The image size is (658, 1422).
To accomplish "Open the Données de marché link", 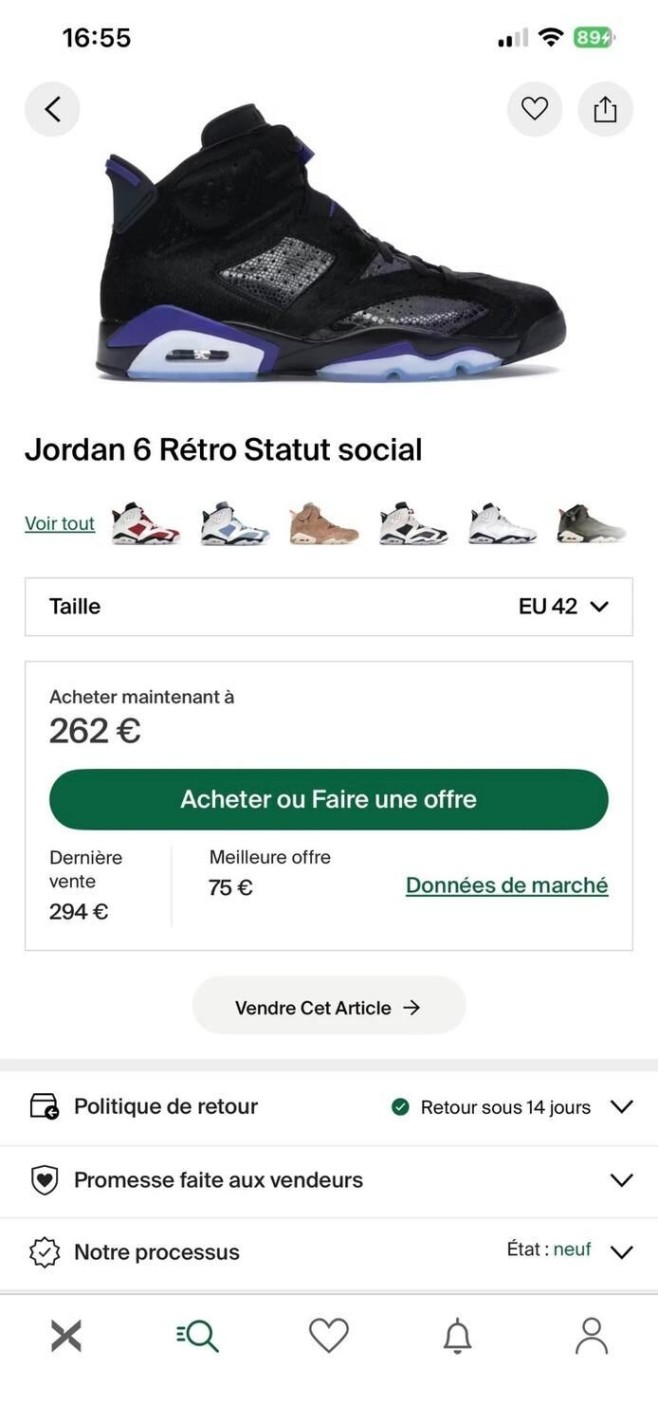I will pos(507,885).
